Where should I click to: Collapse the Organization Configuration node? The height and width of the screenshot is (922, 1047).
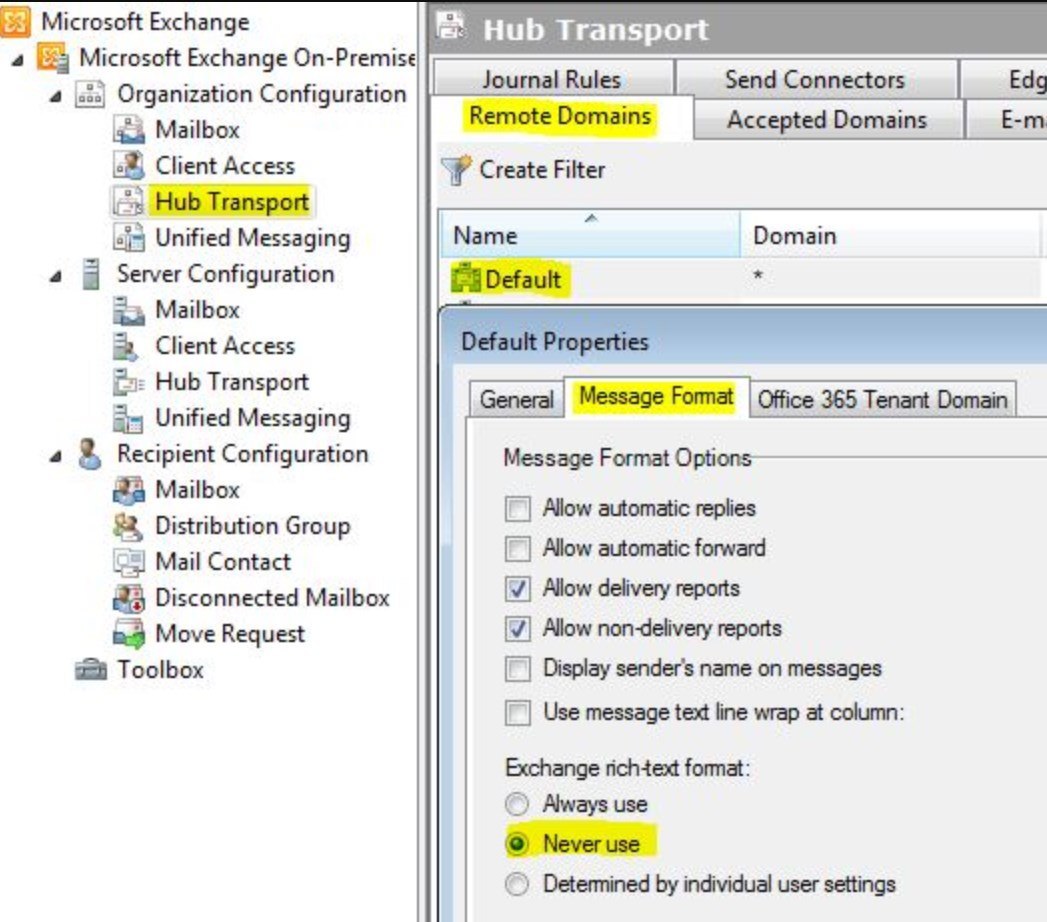click(56, 97)
